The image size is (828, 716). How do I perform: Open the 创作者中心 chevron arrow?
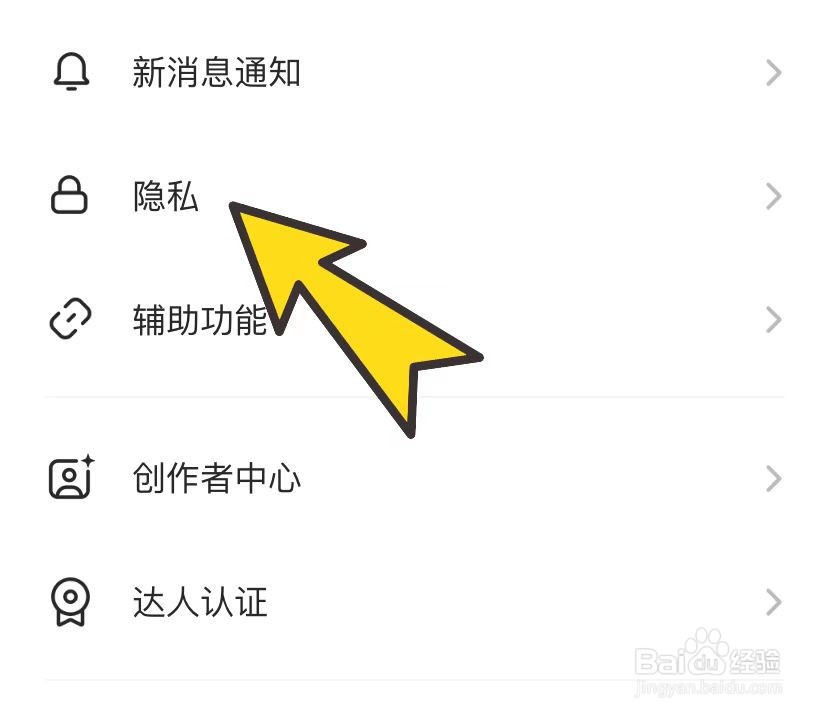pyautogui.click(x=774, y=479)
